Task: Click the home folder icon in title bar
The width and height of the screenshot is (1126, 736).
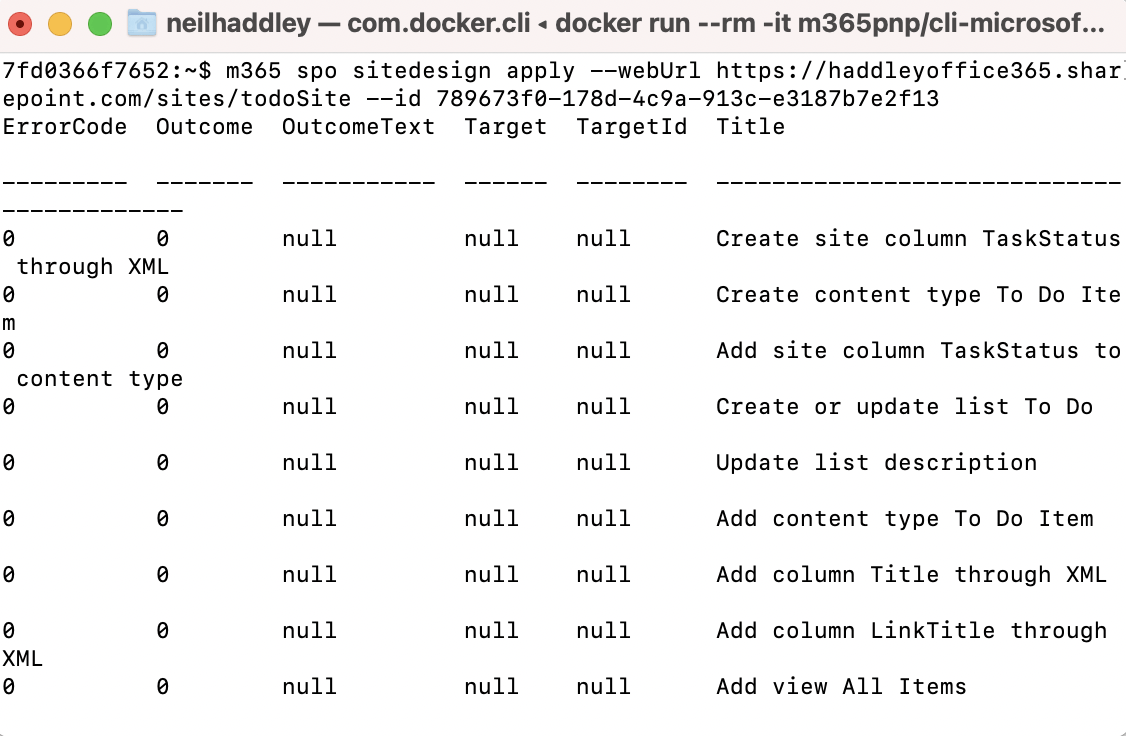Action: (x=142, y=22)
